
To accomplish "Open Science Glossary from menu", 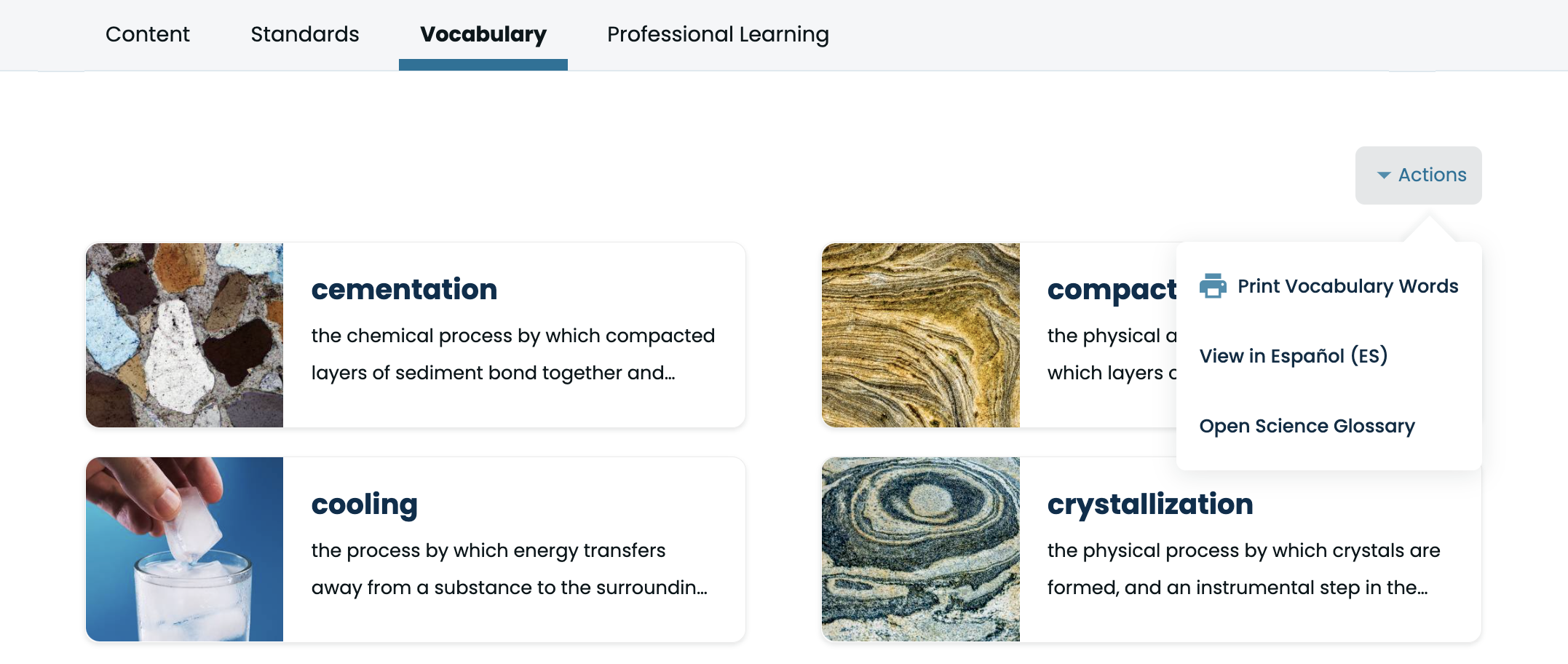I will [1307, 426].
